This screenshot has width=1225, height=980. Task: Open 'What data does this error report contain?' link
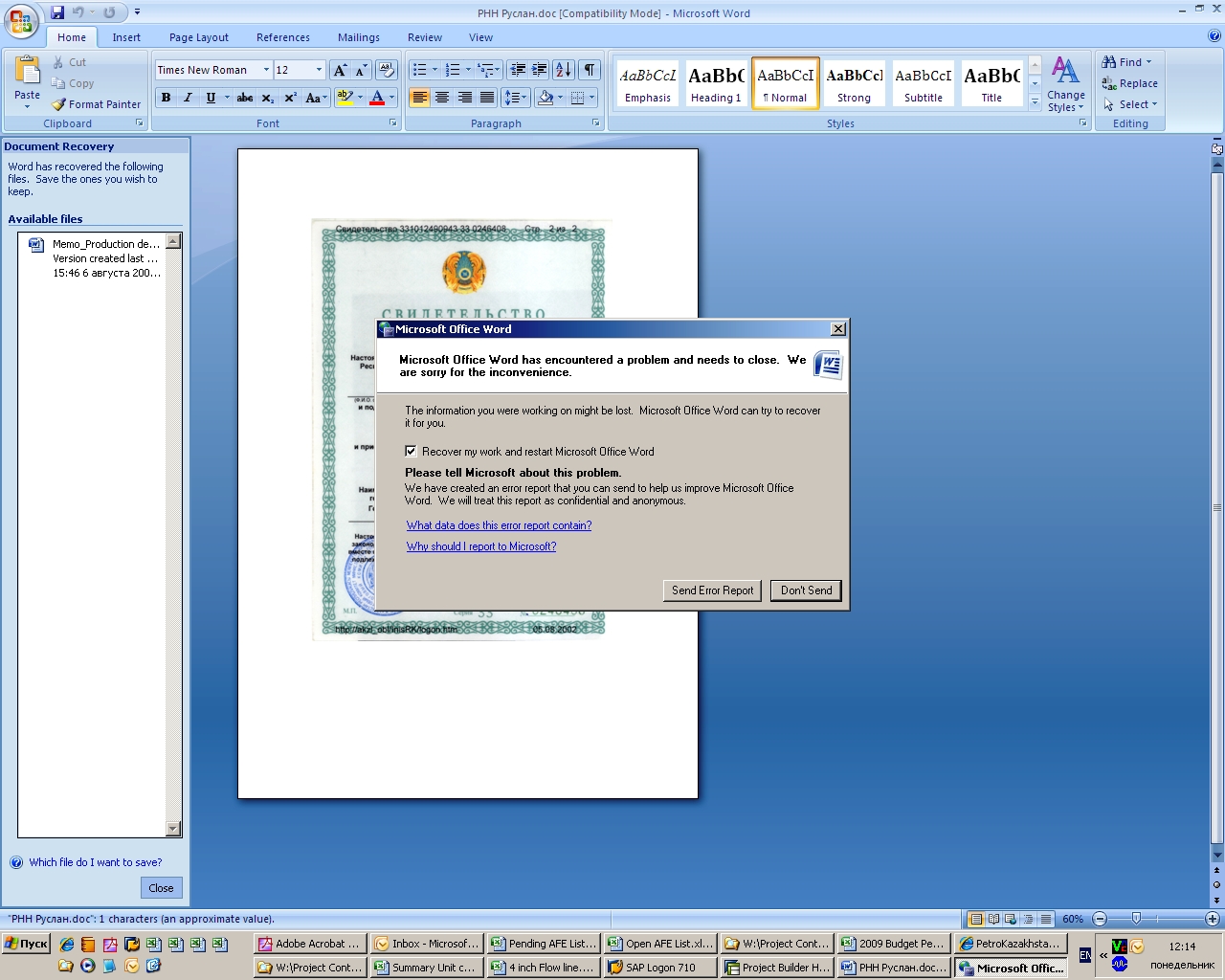[x=499, y=525]
